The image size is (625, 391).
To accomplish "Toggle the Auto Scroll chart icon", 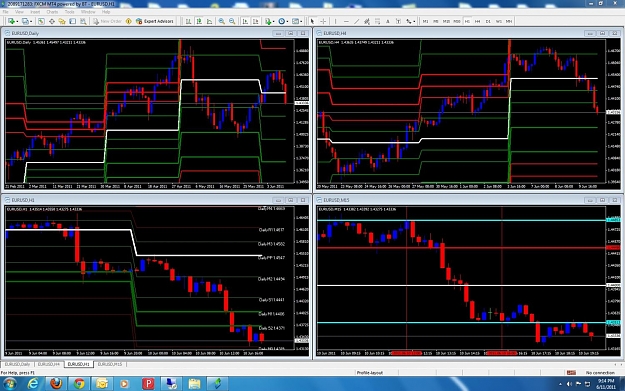I will coord(245,21).
